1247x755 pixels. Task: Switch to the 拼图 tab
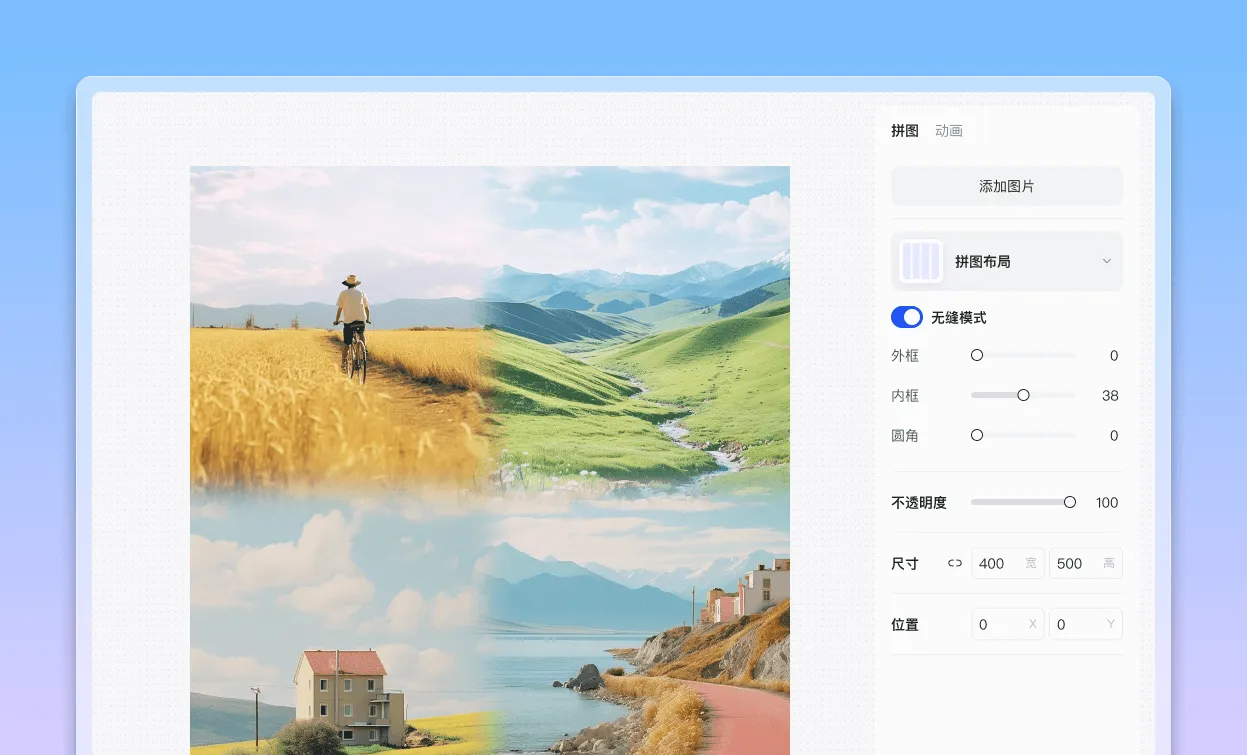[x=905, y=131]
